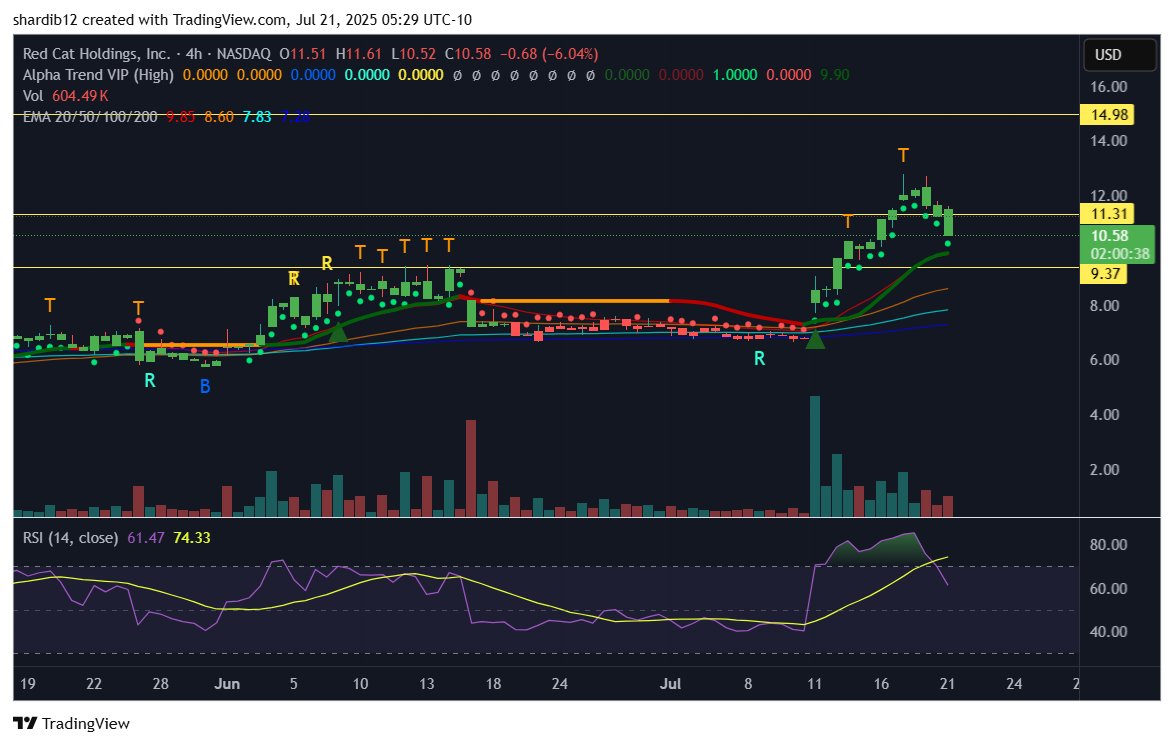Click the 2.00 price axis label
The width and height of the screenshot is (1174, 745).
point(1104,470)
